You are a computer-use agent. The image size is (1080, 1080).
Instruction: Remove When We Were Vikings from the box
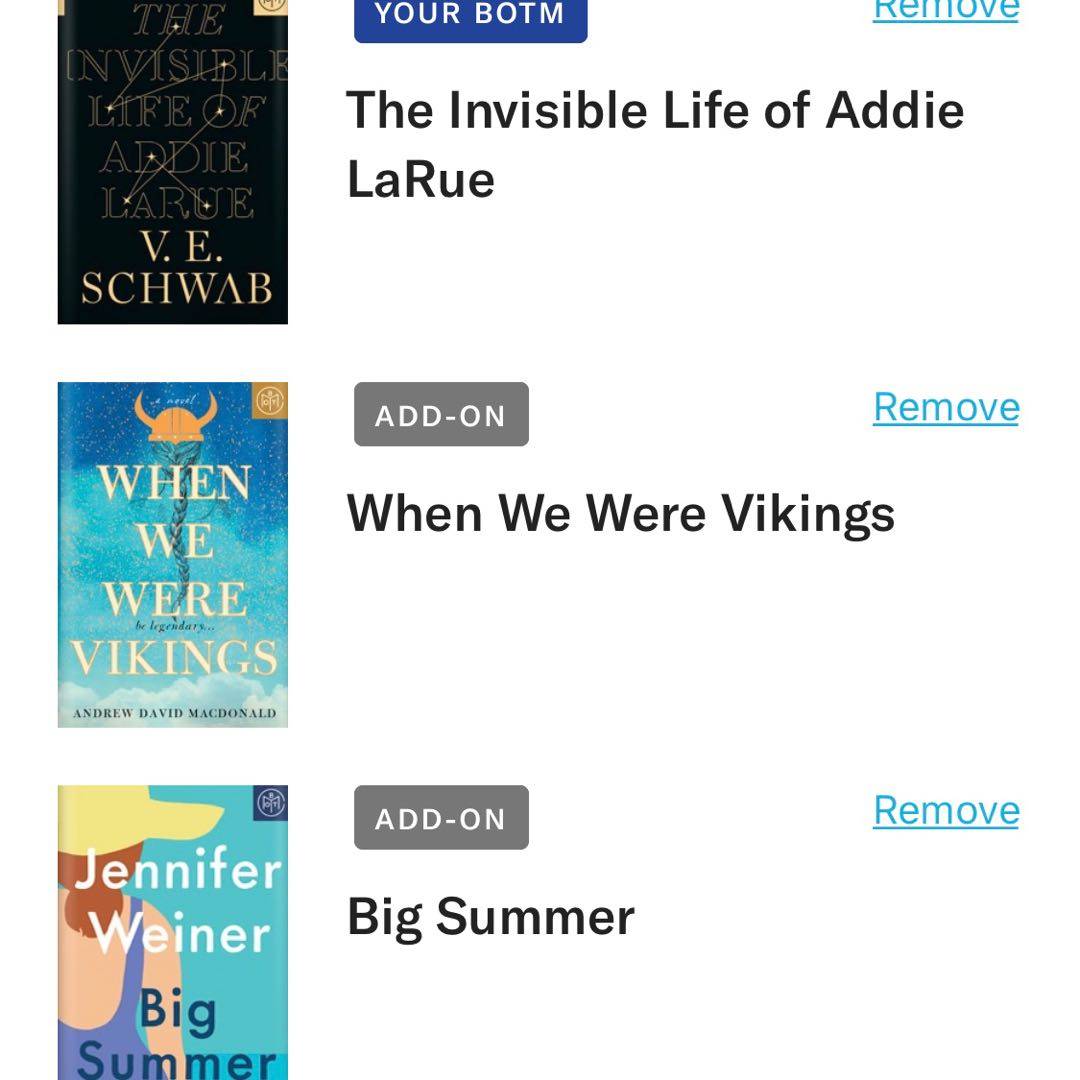tap(945, 407)
